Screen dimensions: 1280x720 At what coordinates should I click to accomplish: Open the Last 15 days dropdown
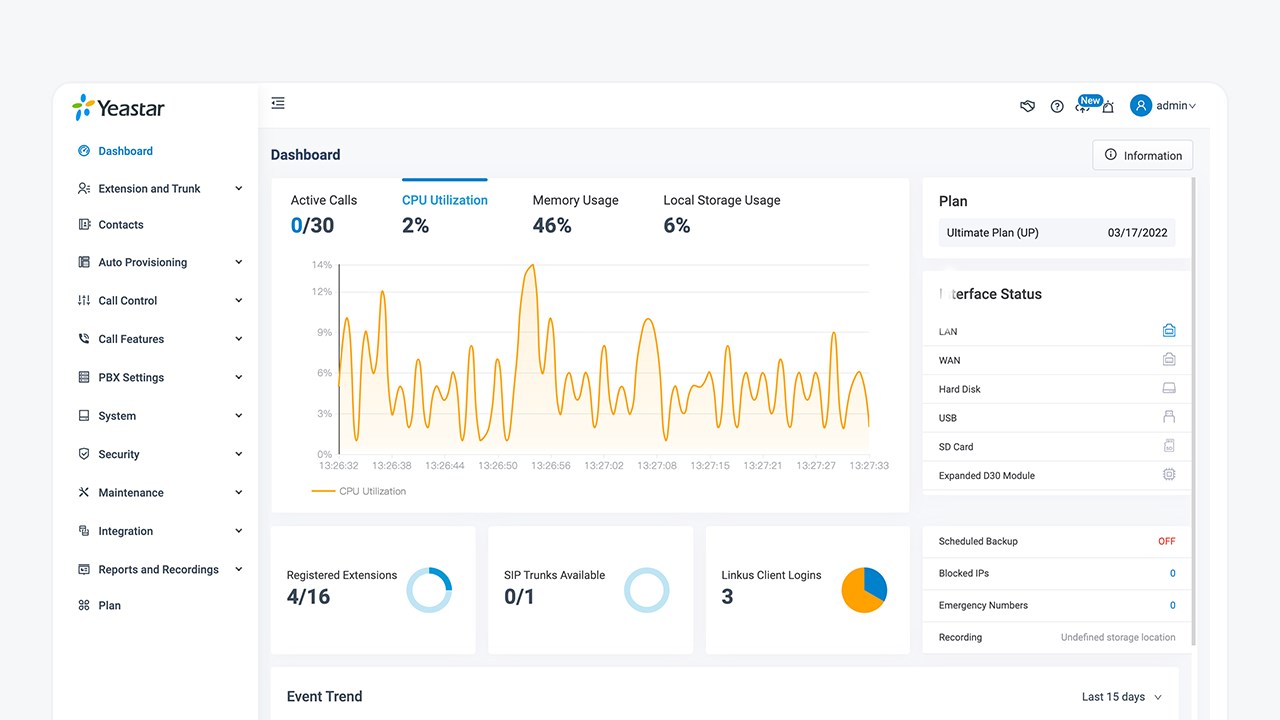[x=1122, y=697]
